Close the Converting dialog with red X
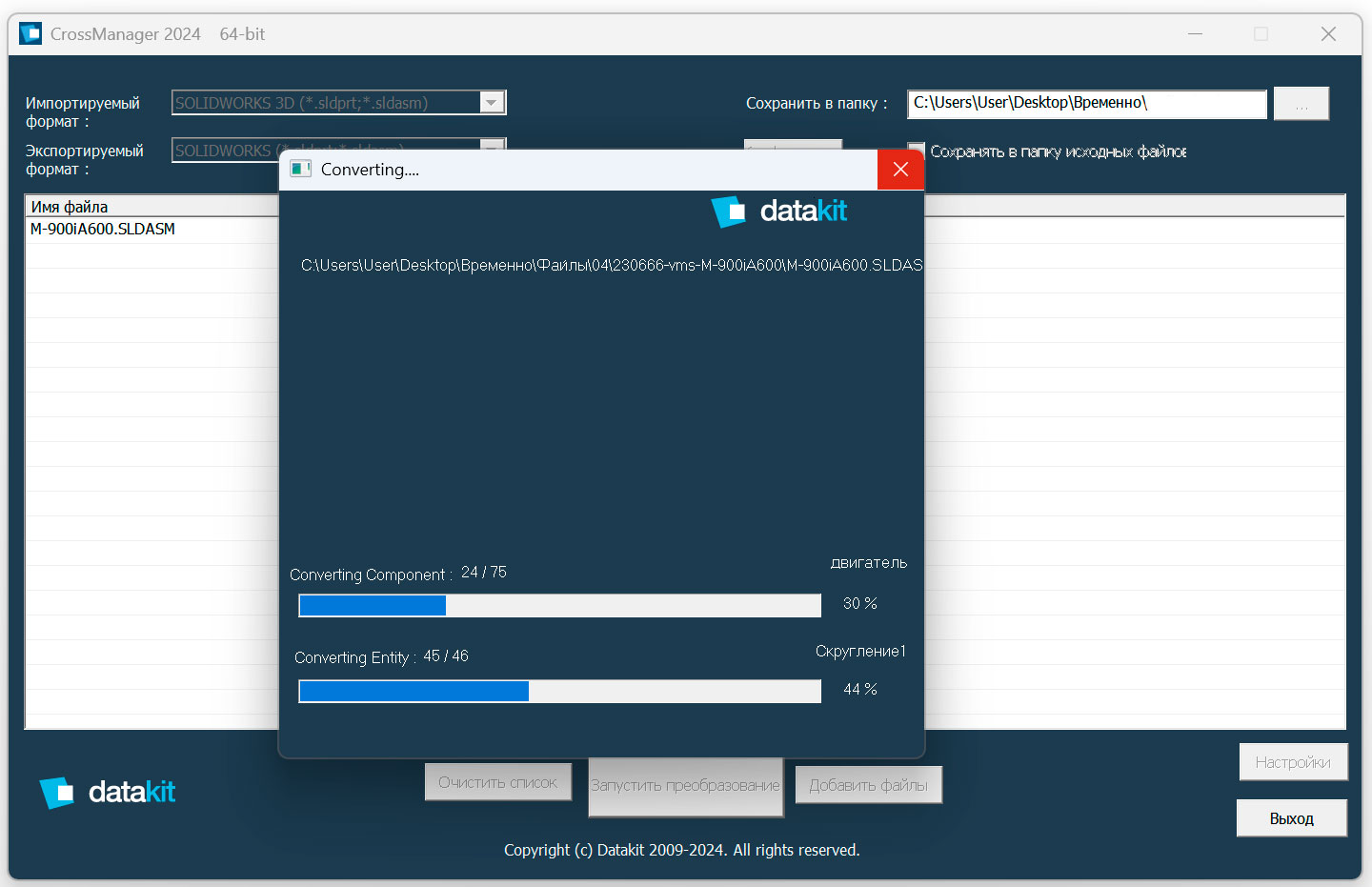This screenshot has height=887, width=1372. [900, 170]
